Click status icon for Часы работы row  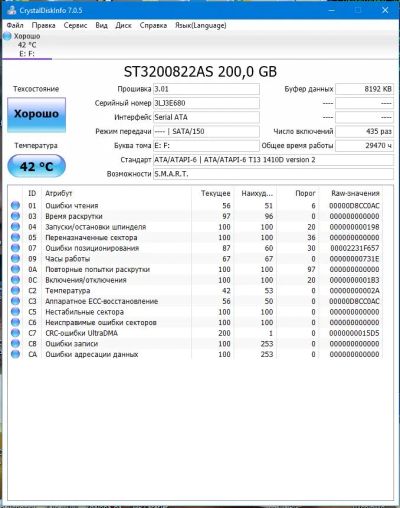pyautogui.click(x=15, y=259)
